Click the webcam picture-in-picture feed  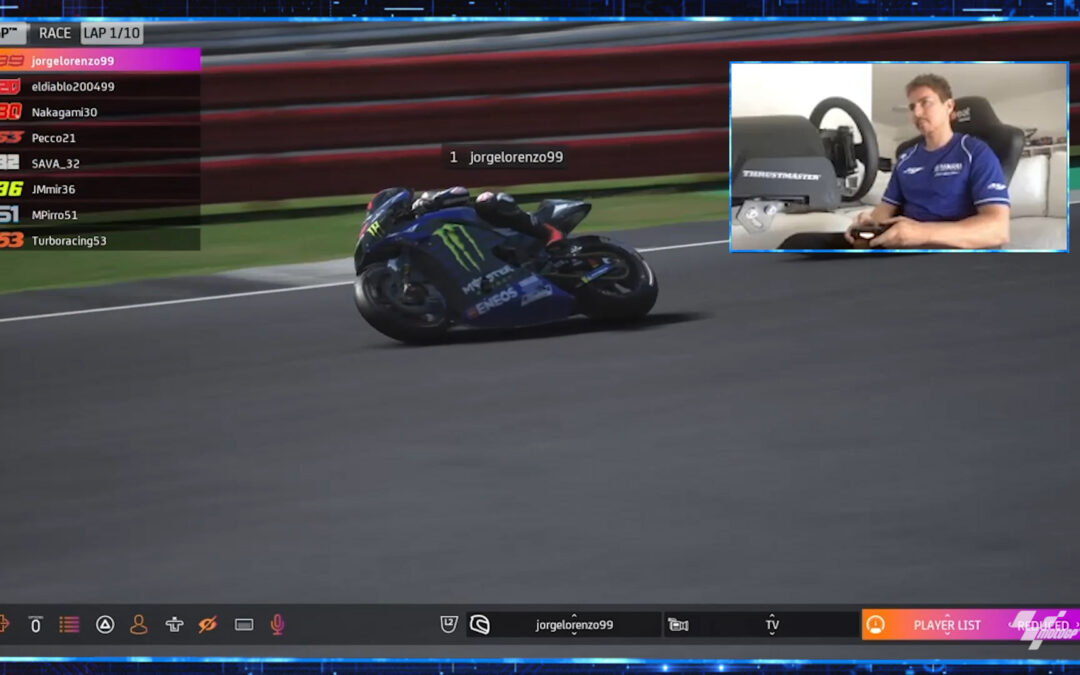pyautogui.click(x=899, y=157)
